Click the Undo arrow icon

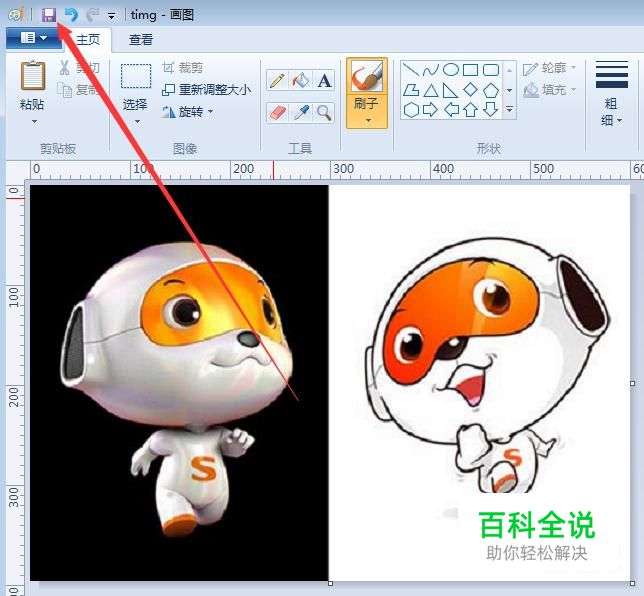coord(71,15)
